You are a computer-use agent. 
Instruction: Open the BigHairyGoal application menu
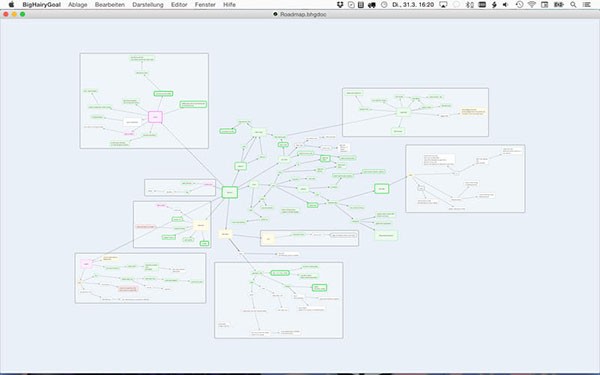coord(42,5)
